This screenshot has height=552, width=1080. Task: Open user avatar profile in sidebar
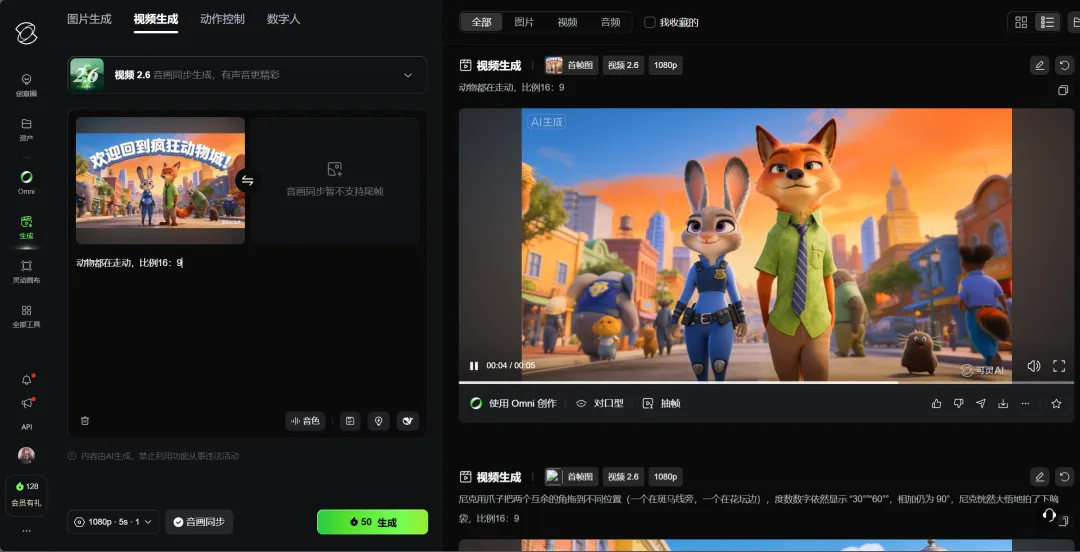point(26,455)
